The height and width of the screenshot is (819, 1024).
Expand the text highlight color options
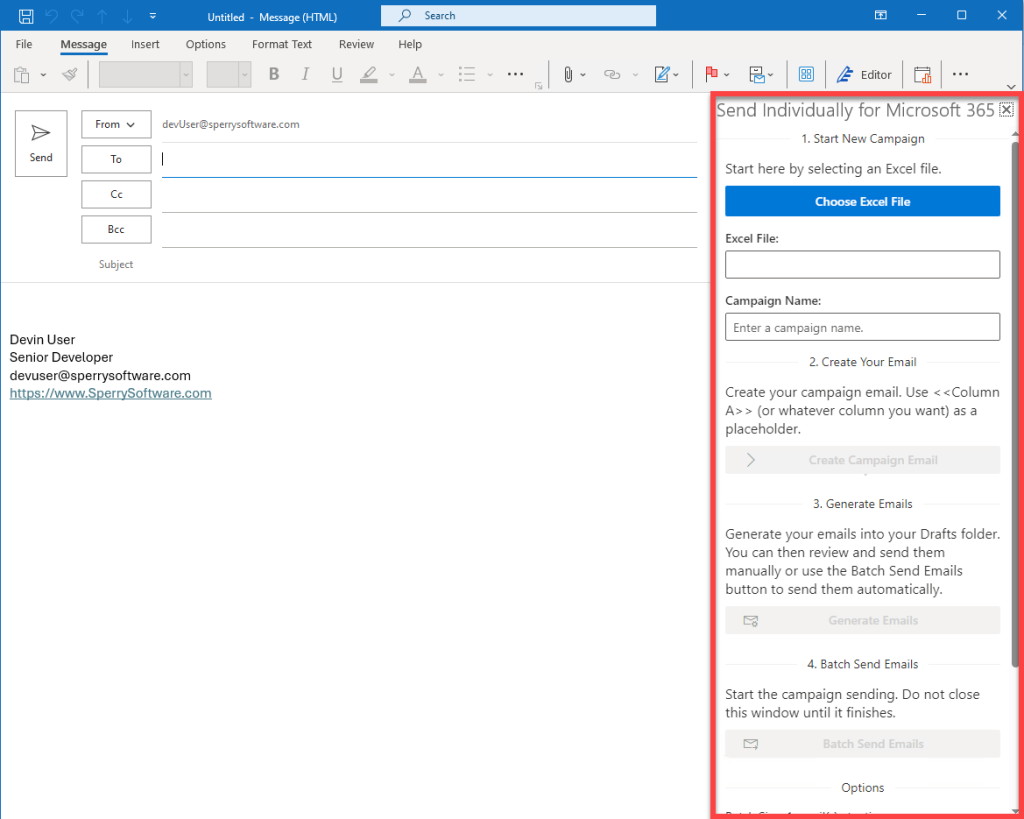(390, 74)
